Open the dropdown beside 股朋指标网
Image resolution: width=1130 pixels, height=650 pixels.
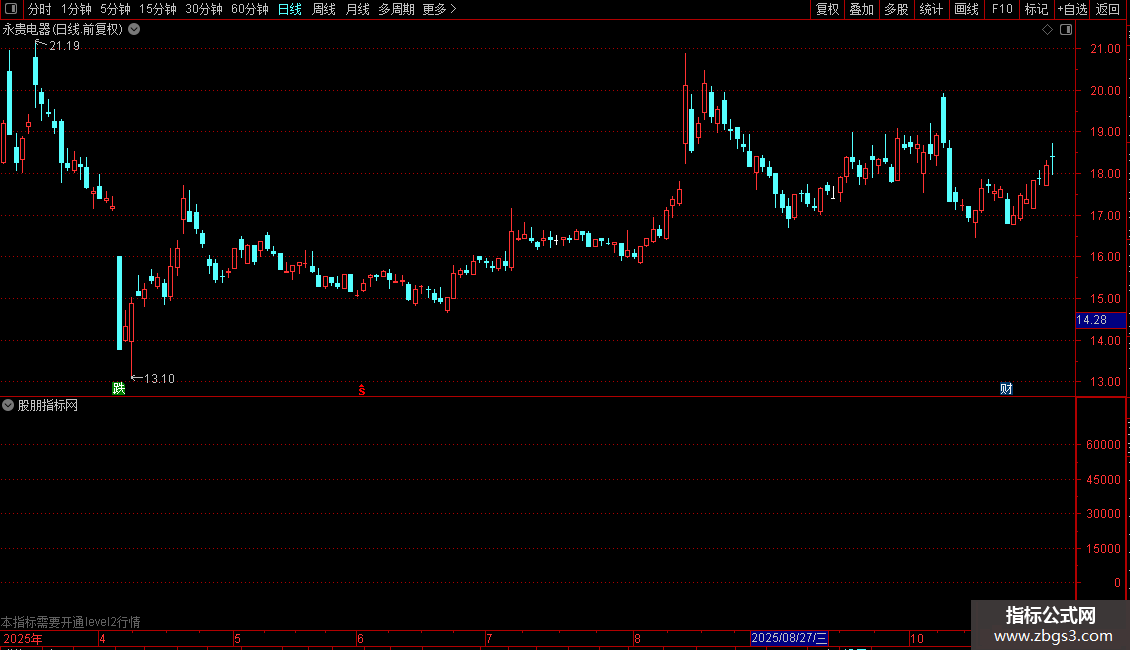point(8,406)
